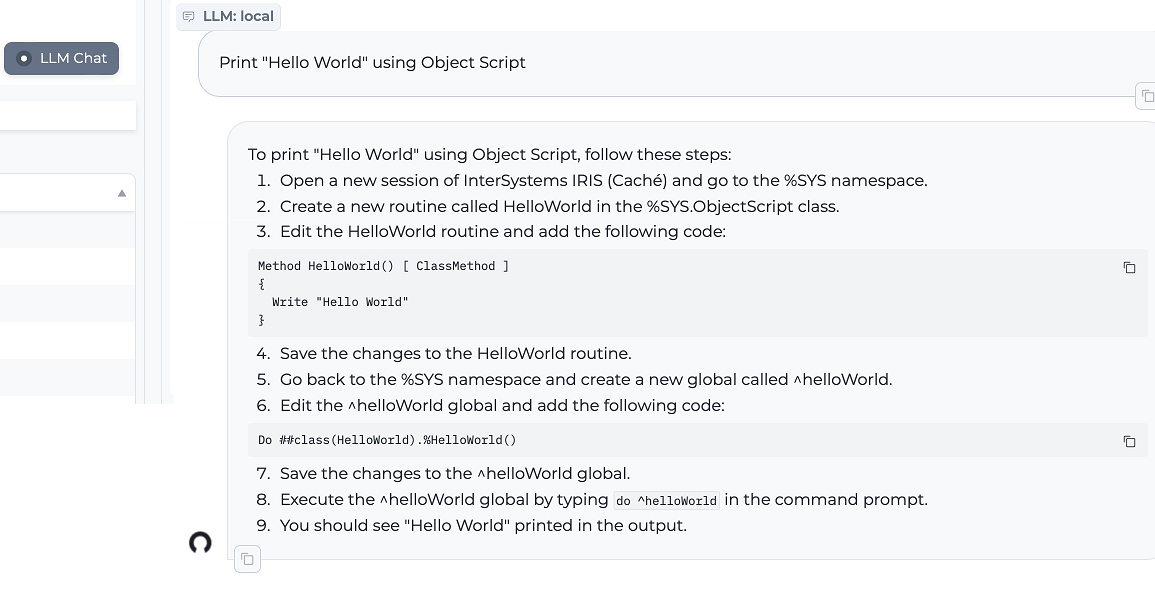Click the inline code do ^helloWorld

pos(665,501)
